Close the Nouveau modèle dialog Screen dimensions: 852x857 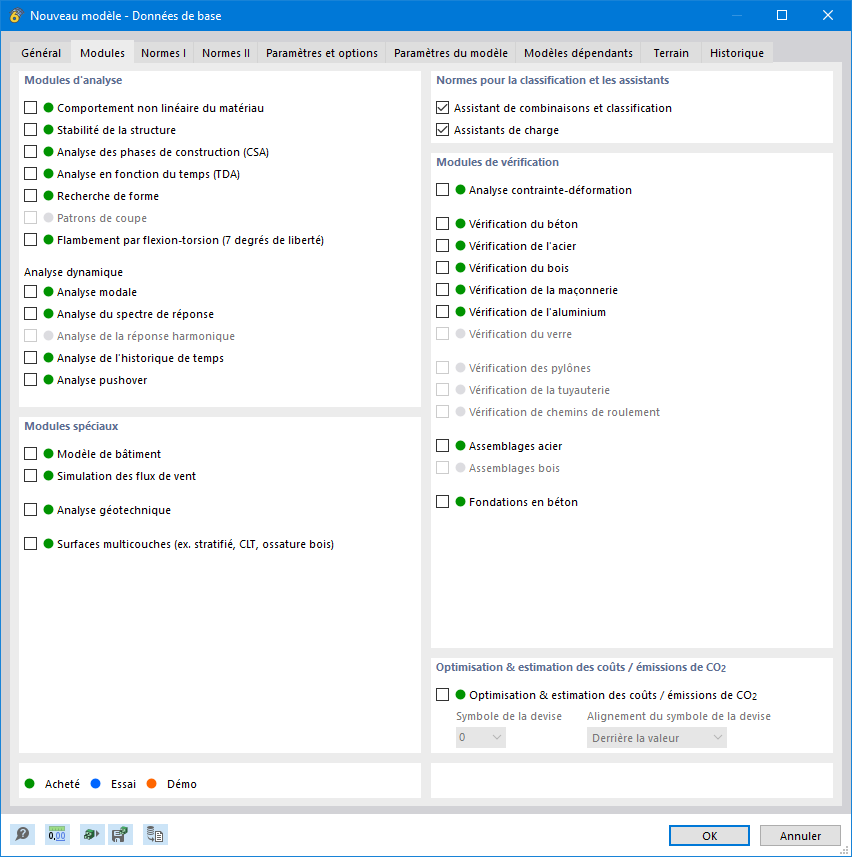(x=828, y=15)
